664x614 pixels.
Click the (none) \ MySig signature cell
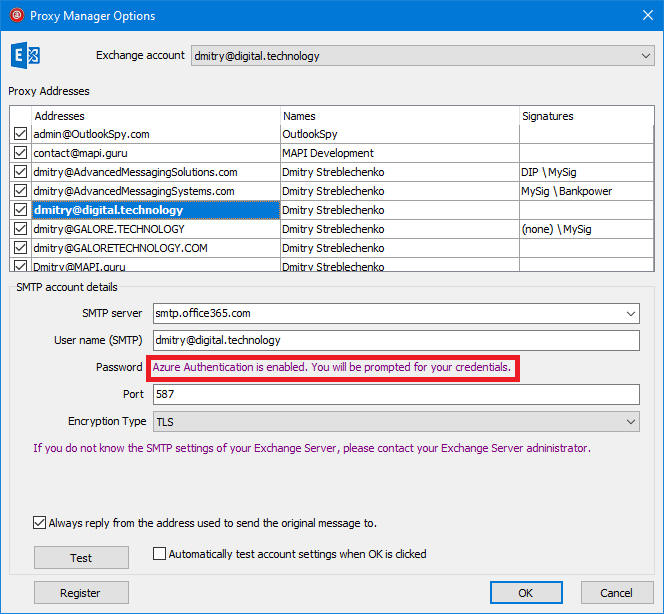tap(587, 229)
